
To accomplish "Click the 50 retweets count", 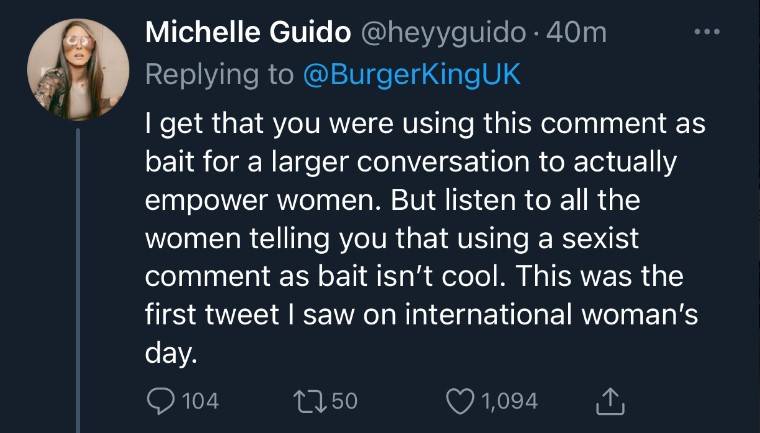I will pyautogui.click(x=344, y=401).
